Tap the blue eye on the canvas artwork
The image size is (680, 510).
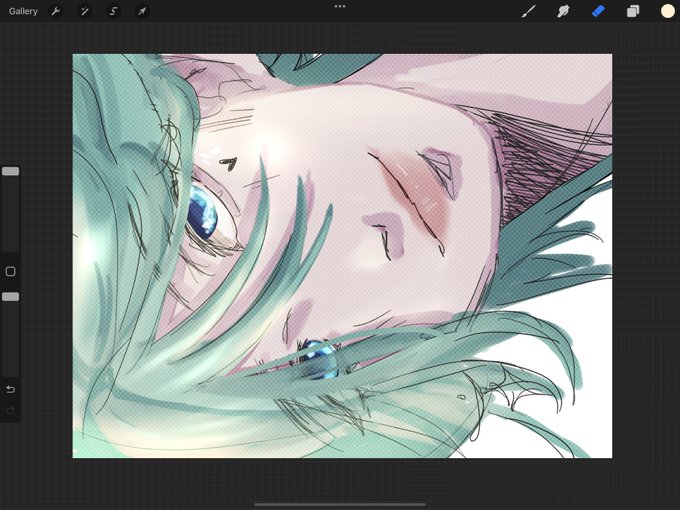point(203,211)
